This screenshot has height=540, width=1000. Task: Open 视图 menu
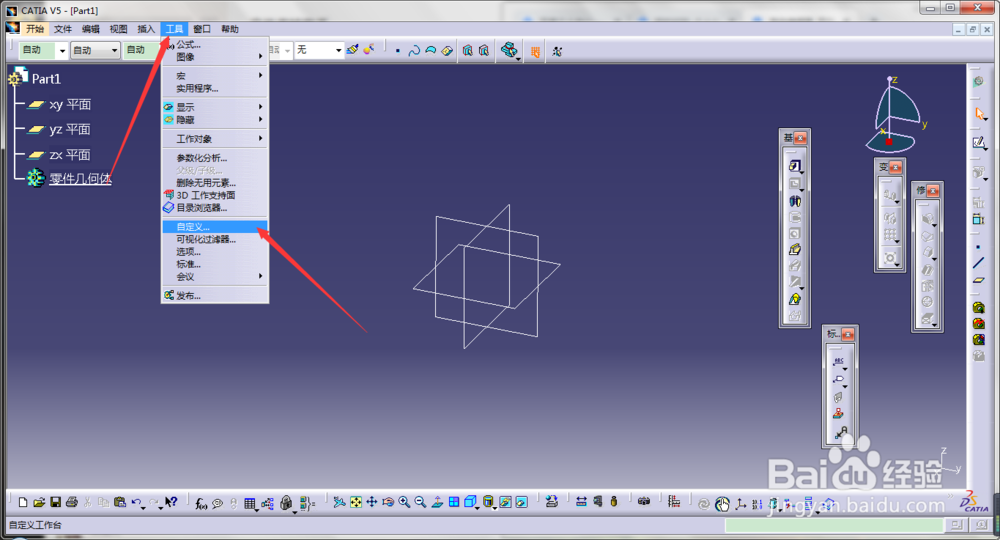(x=118, y=29)
